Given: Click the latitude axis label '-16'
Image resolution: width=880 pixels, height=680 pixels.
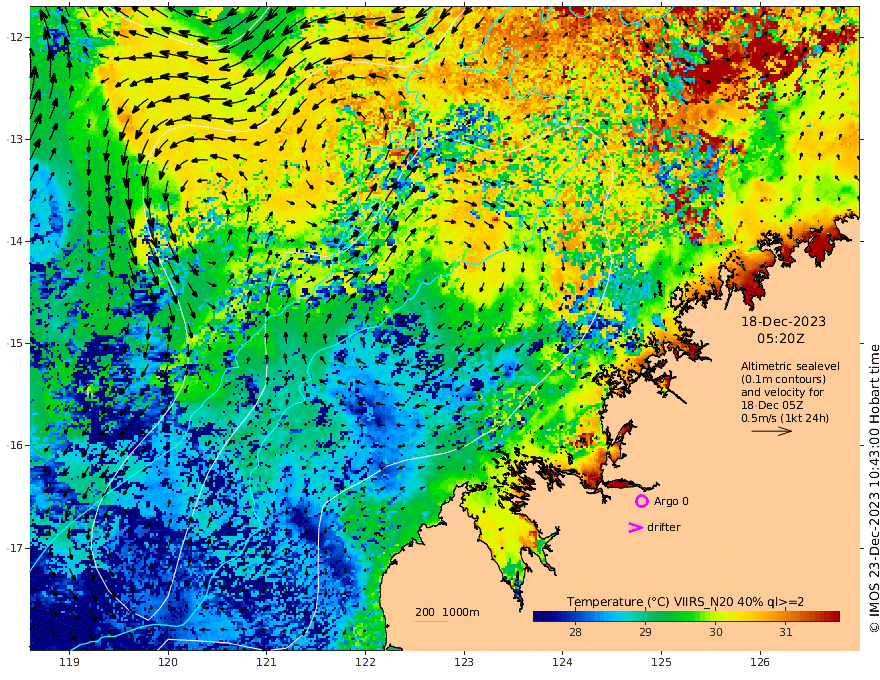Looking at the screenshot, I should tap(16, 445).
